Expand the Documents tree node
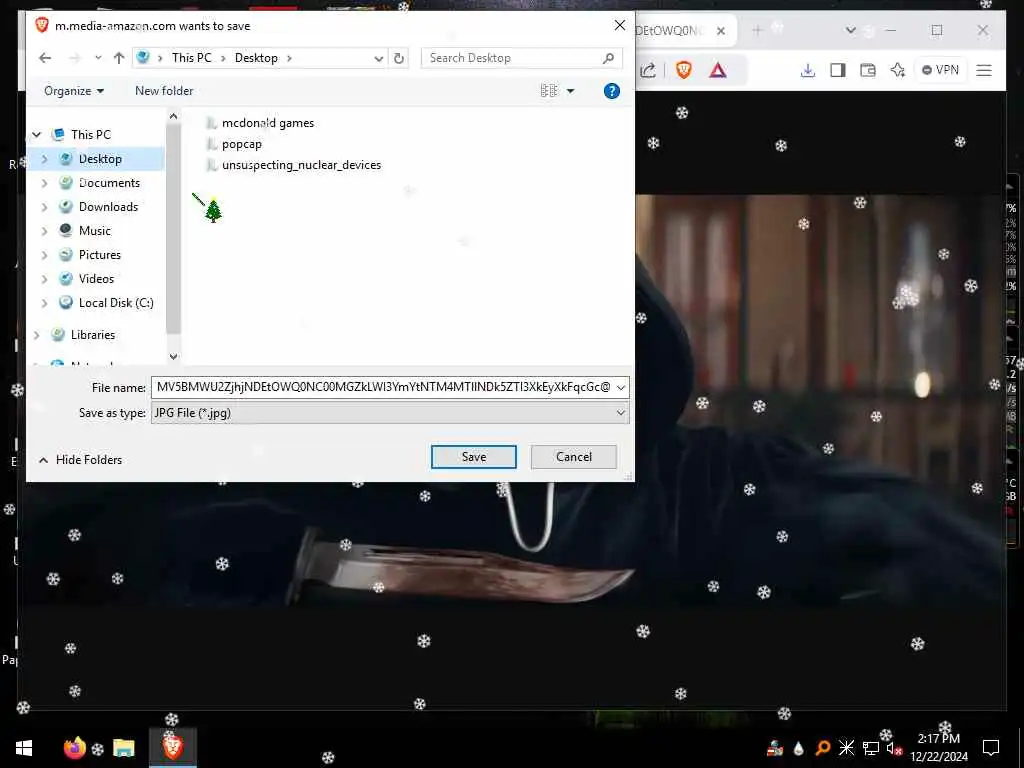Screen dimensions: 1024x768 44,183
